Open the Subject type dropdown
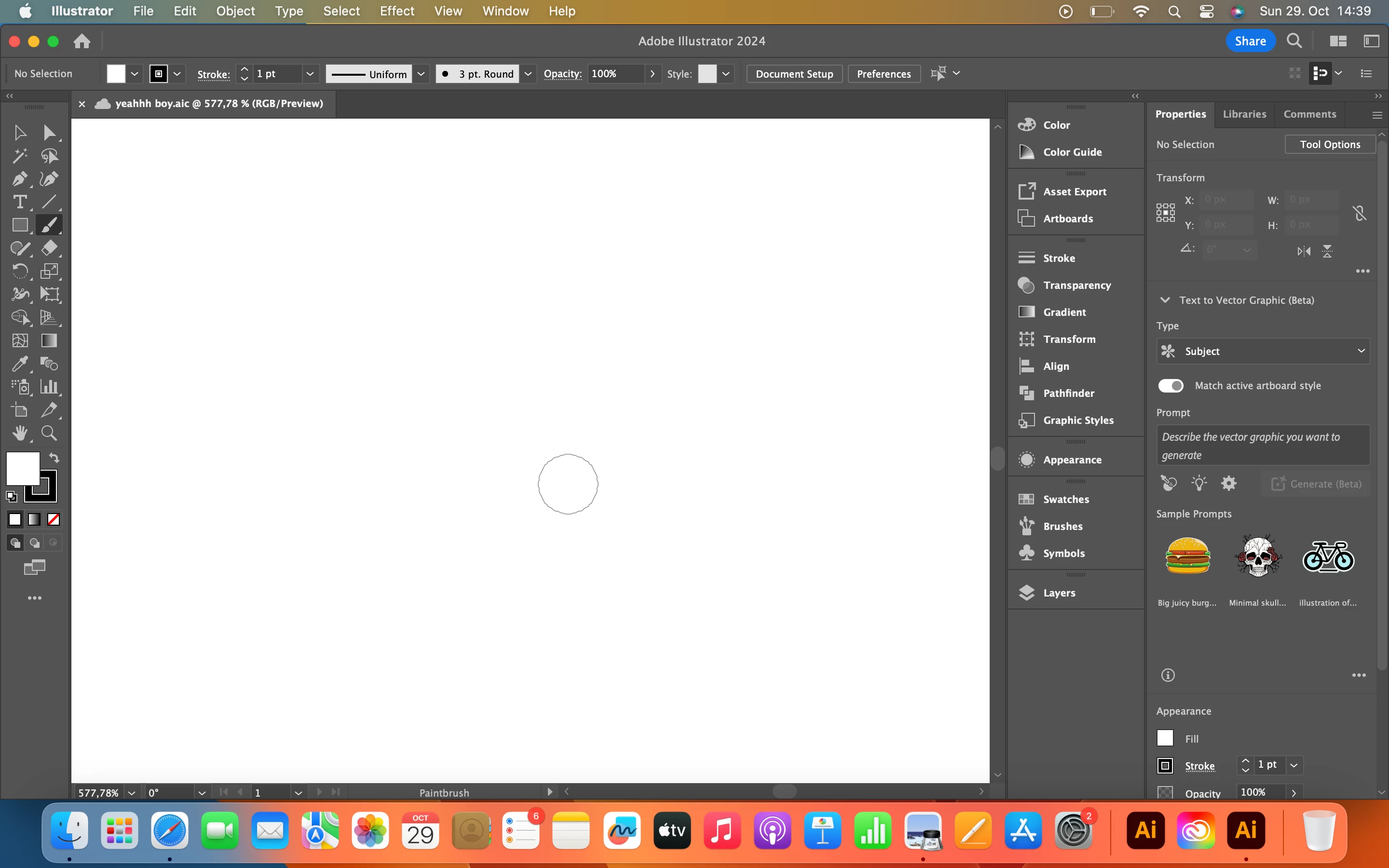Viewport: 1389px width, 868px height. tap(1263, 352)
